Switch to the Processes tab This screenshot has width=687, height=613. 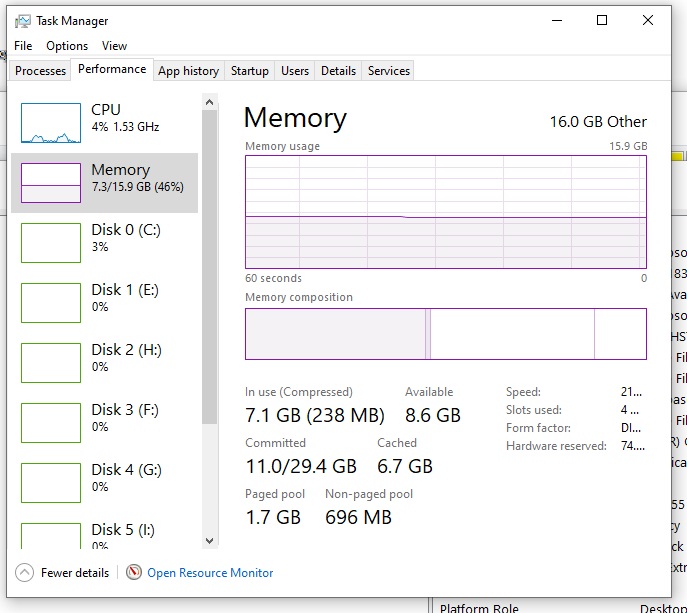(41, 71)
